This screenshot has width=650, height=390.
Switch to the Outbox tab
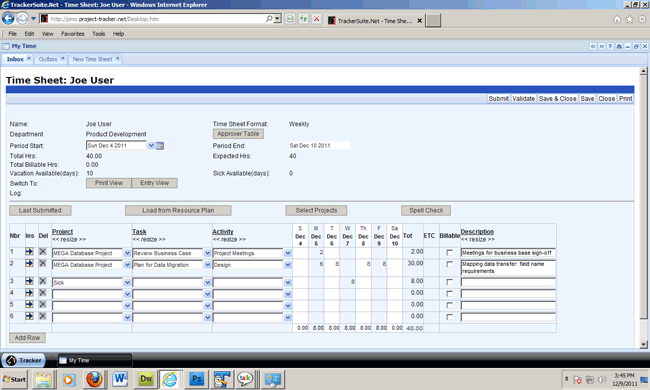pos(51,59)
